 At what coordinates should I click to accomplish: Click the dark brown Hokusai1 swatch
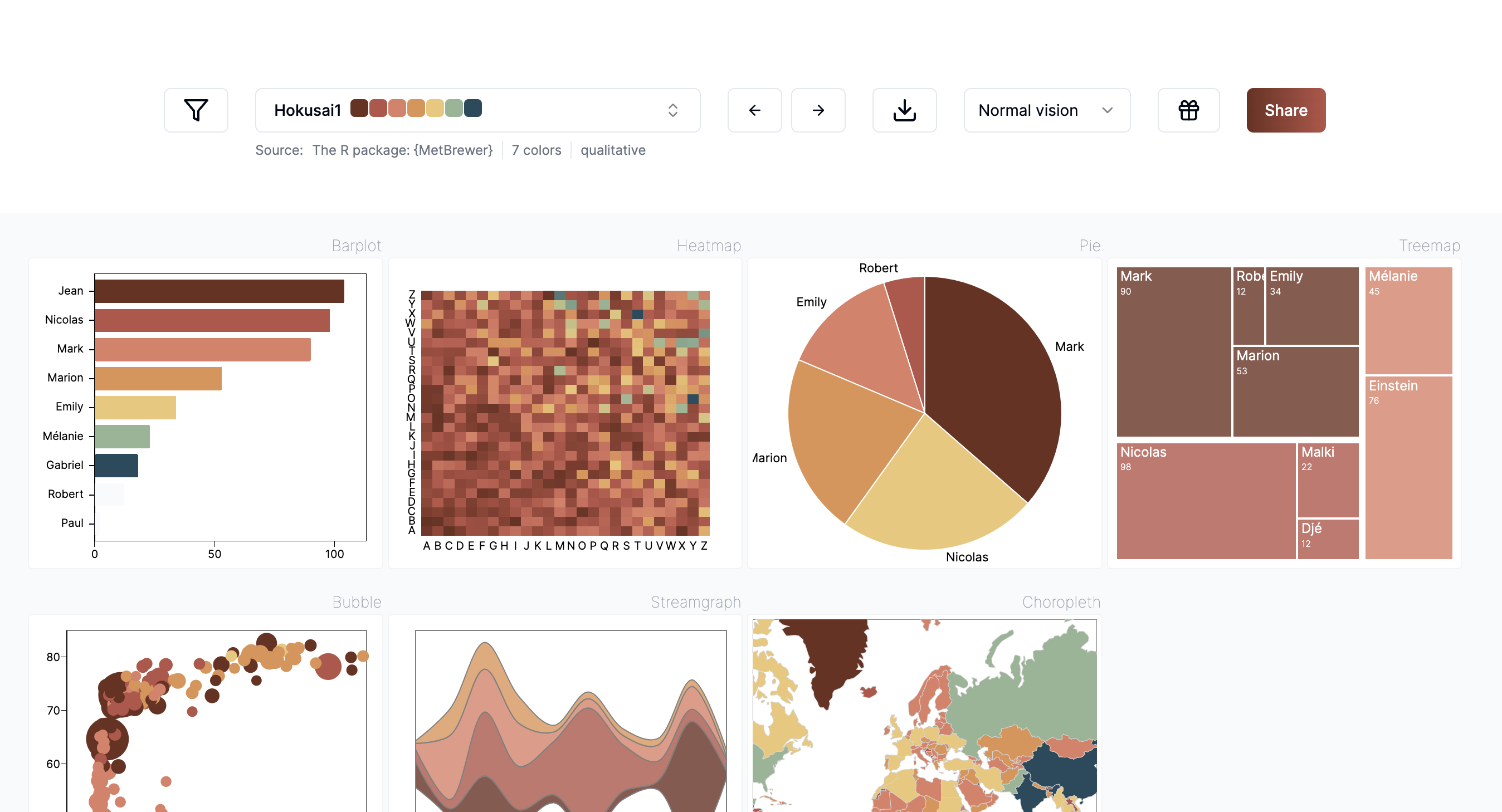click(x=359, y=109)
